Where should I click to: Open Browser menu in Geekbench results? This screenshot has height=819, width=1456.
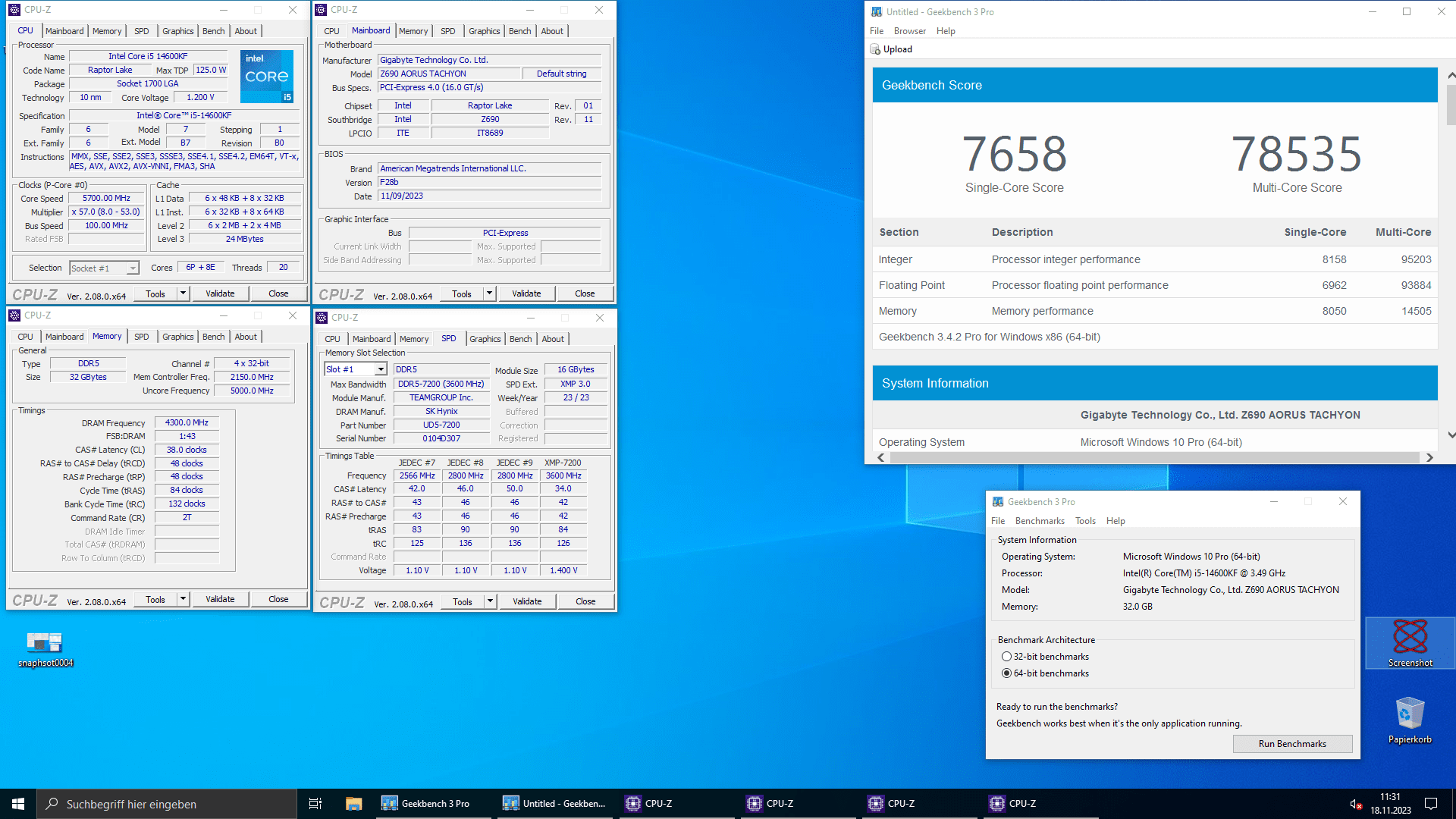[909, 31]
